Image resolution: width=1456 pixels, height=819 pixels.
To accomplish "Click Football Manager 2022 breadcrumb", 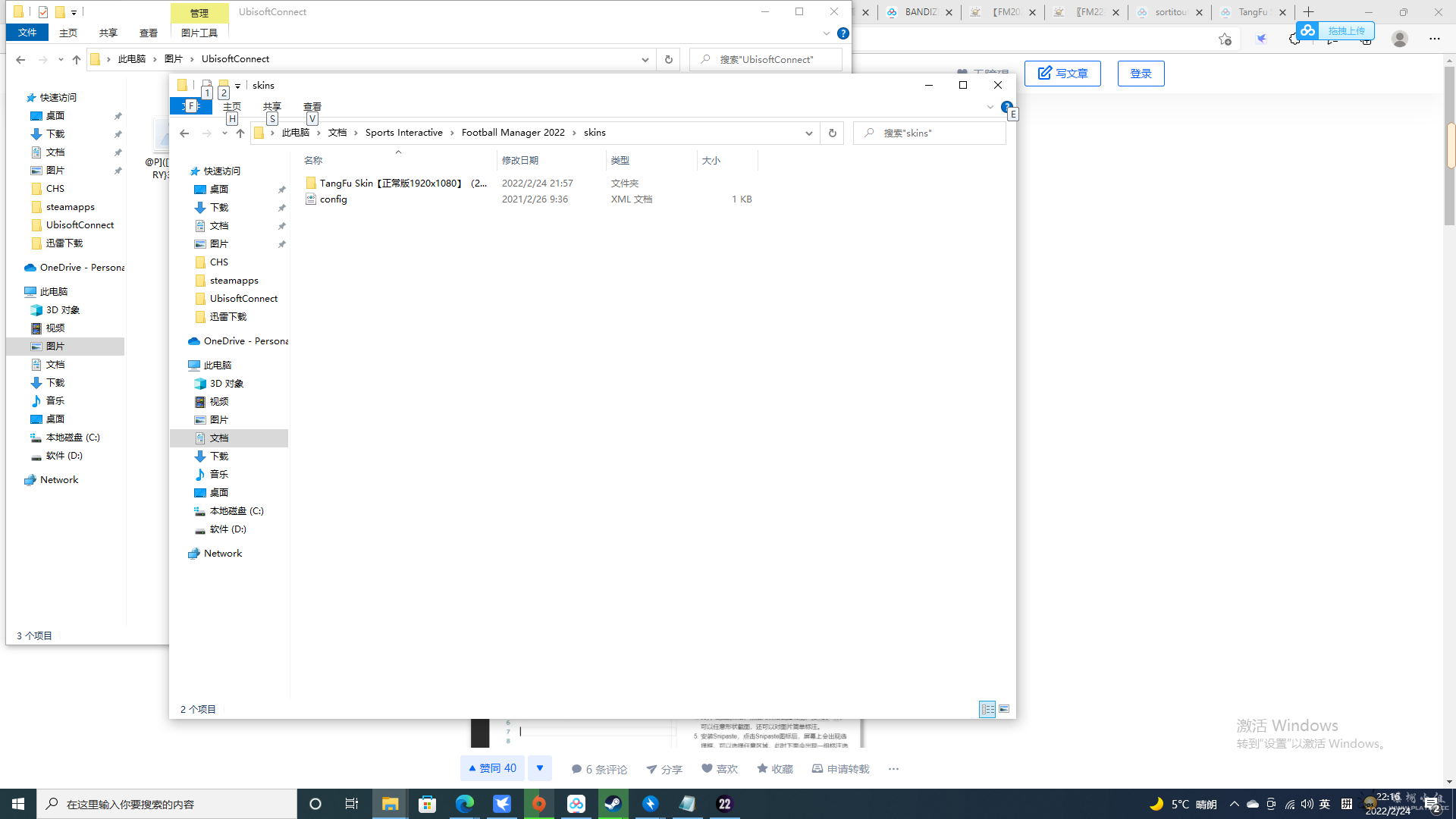I will click(x=513, y=133).
